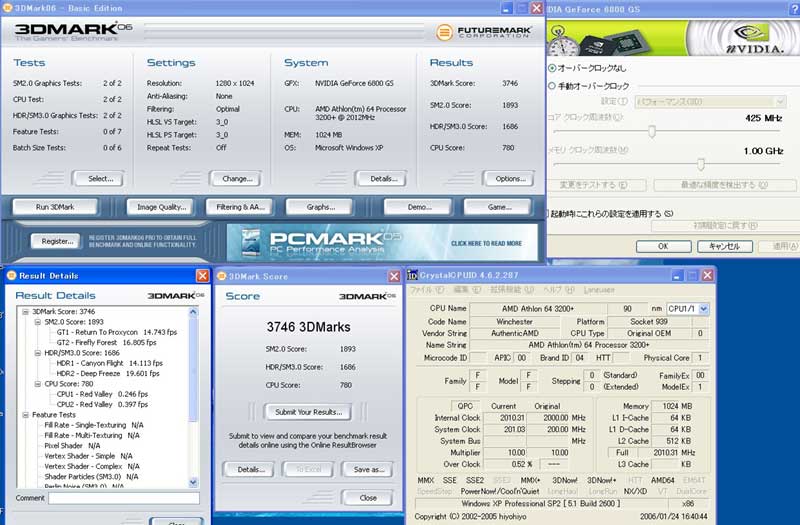Viewport: 800px width, 525px height.
Task: Close the CrystalCPUID window
Action: (x=707, y=276)
